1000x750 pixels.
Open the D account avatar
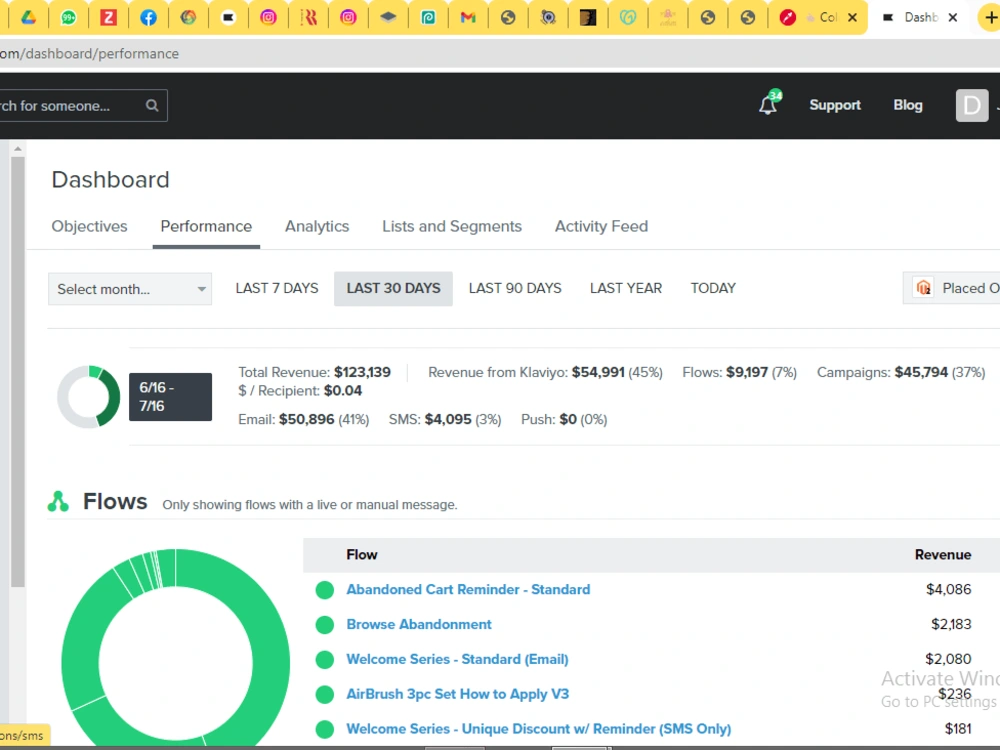pos(972,105)
